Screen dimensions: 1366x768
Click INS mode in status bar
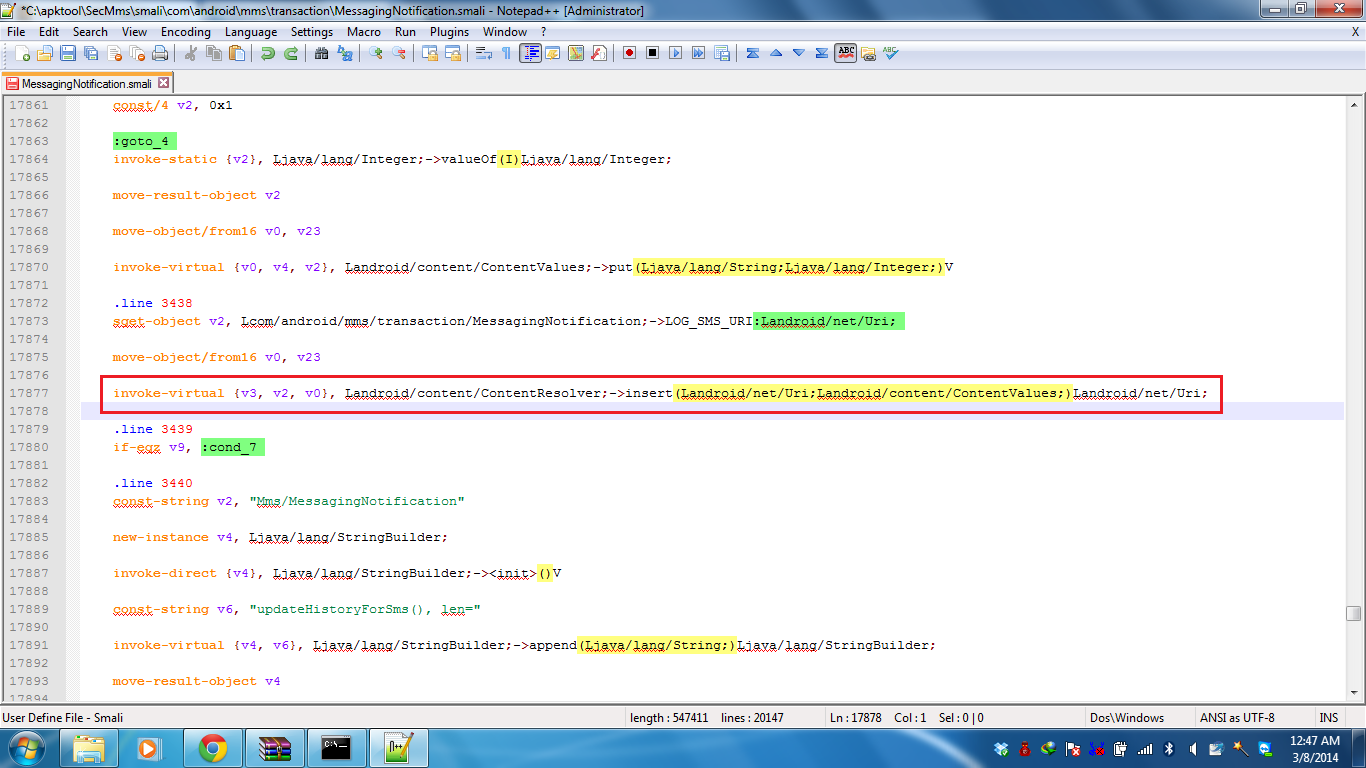(x=1328, y=717)
